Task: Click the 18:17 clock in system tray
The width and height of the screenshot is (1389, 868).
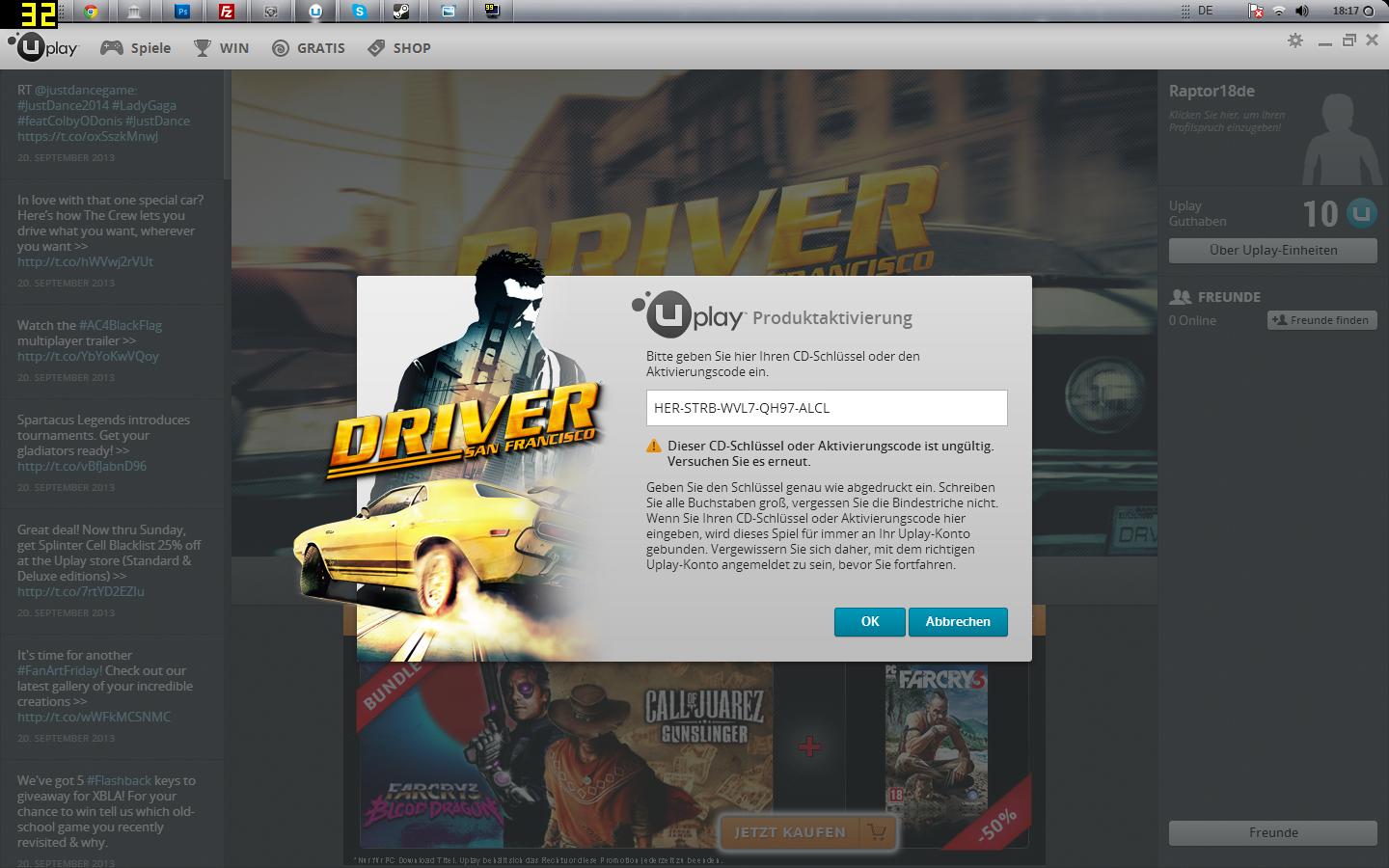Action: click(x=1346, y=11)
